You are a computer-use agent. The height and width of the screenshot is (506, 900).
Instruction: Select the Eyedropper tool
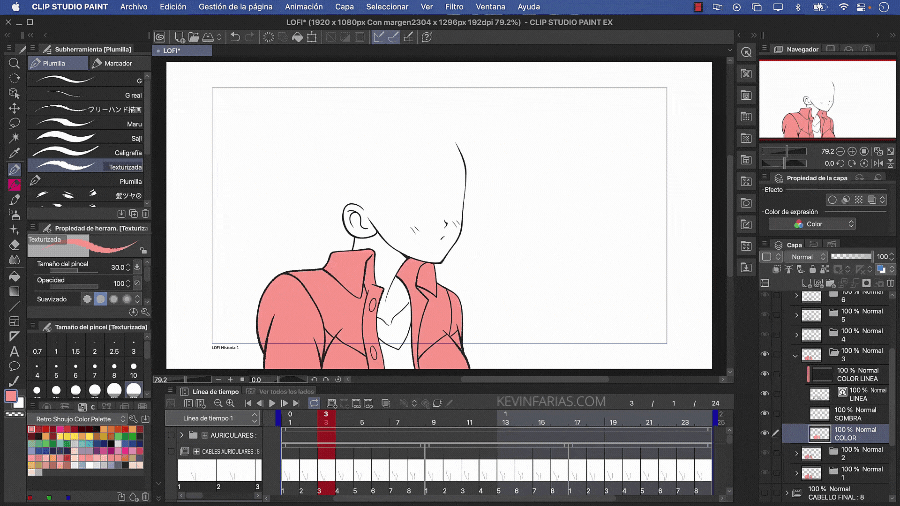click(x=14, y=154)
